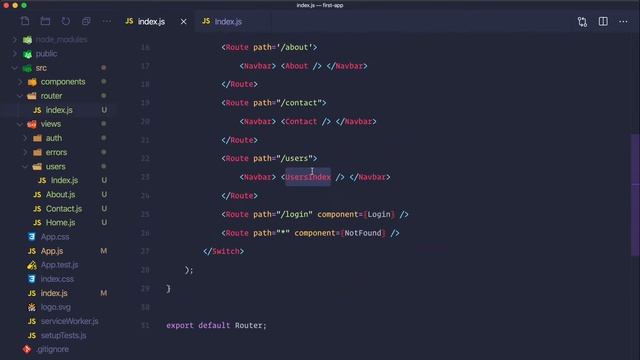
Task: Open index.js inside router folder
Action: 59,110
